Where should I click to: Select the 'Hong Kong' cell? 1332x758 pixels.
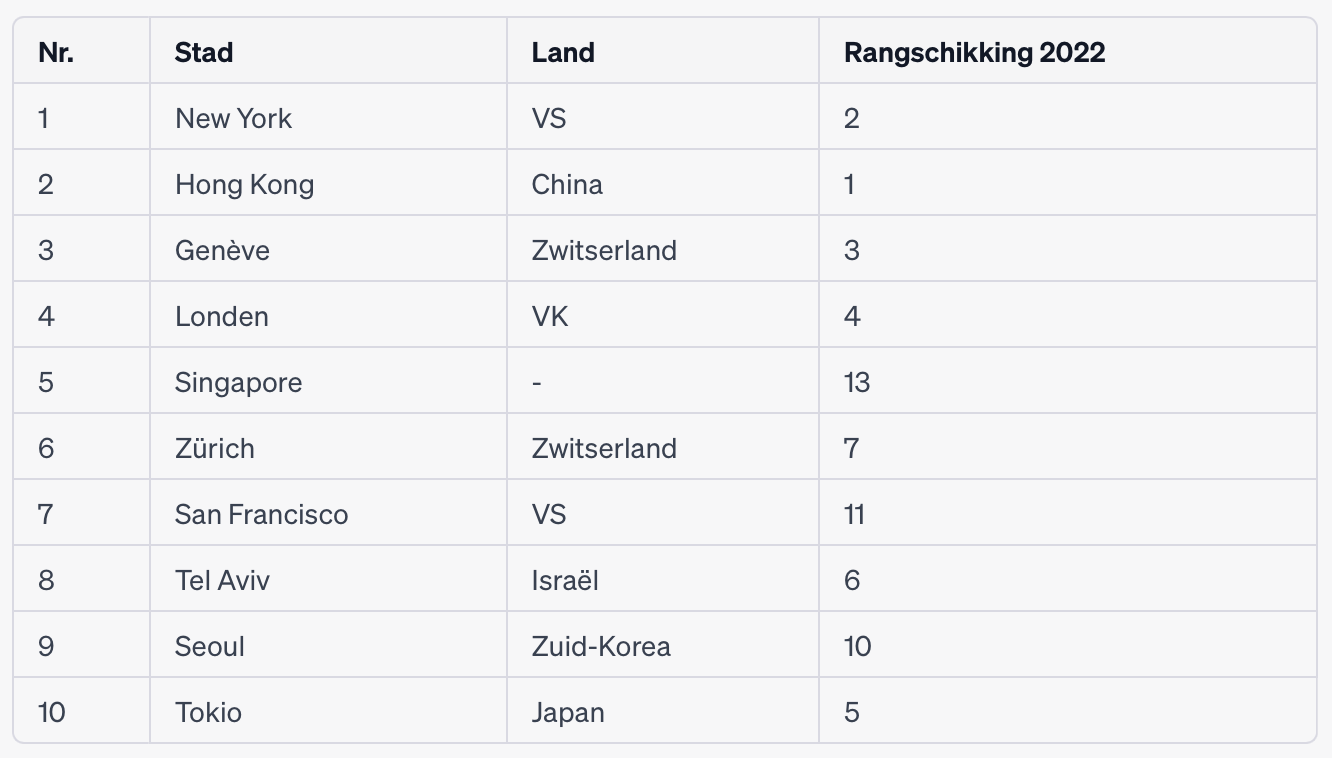tap(244, 184)
